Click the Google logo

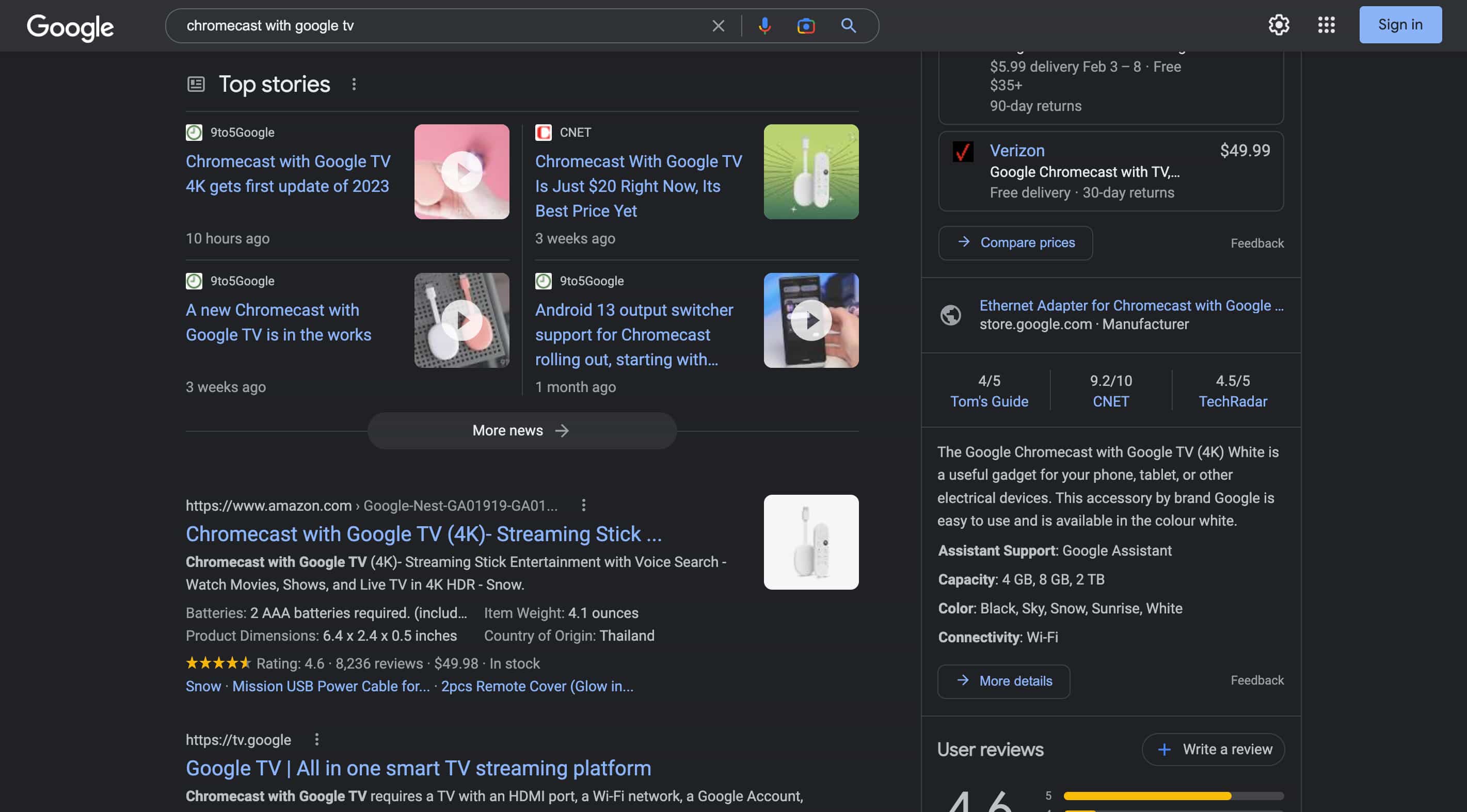pos(70,27)
